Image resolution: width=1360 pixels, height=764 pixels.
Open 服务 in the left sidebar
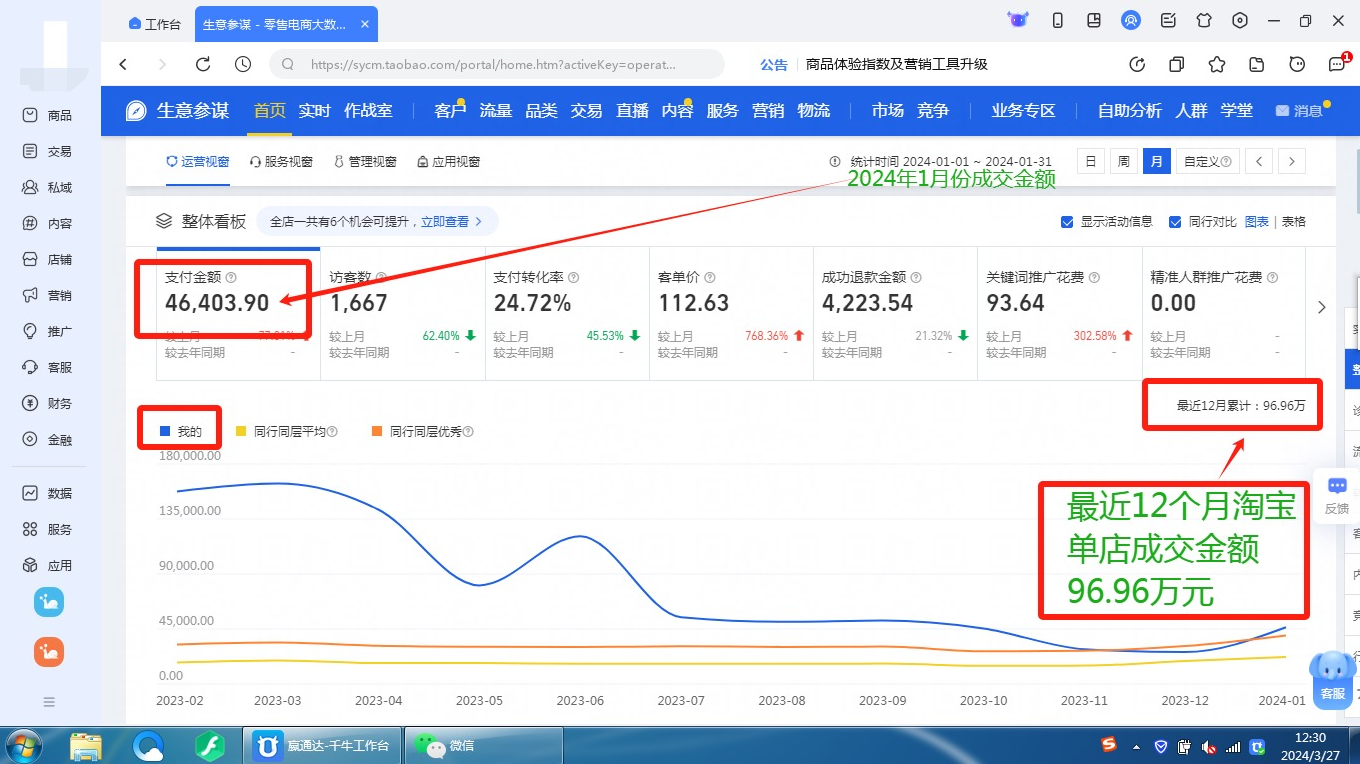tap(48, 530)
